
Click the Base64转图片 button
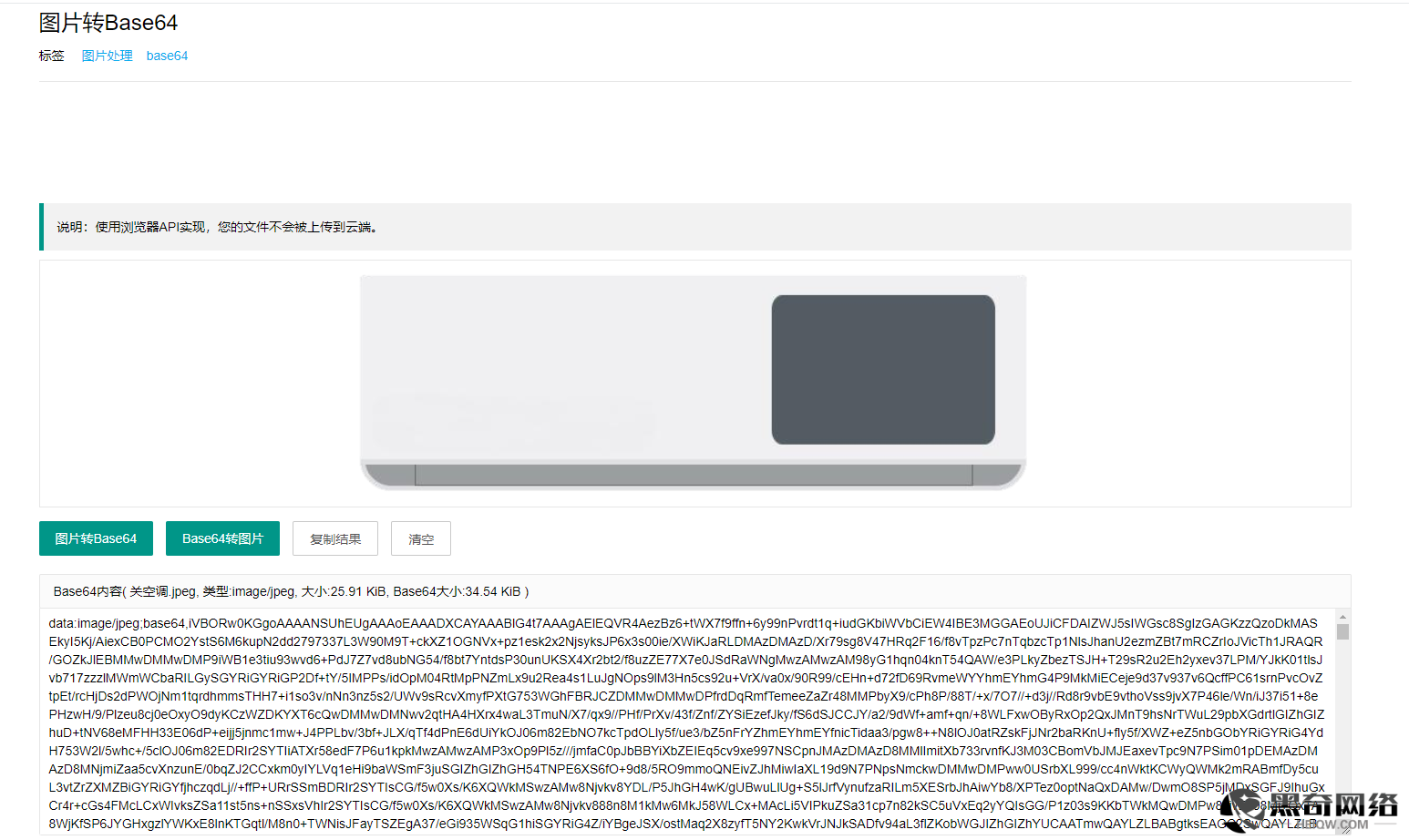222,538
